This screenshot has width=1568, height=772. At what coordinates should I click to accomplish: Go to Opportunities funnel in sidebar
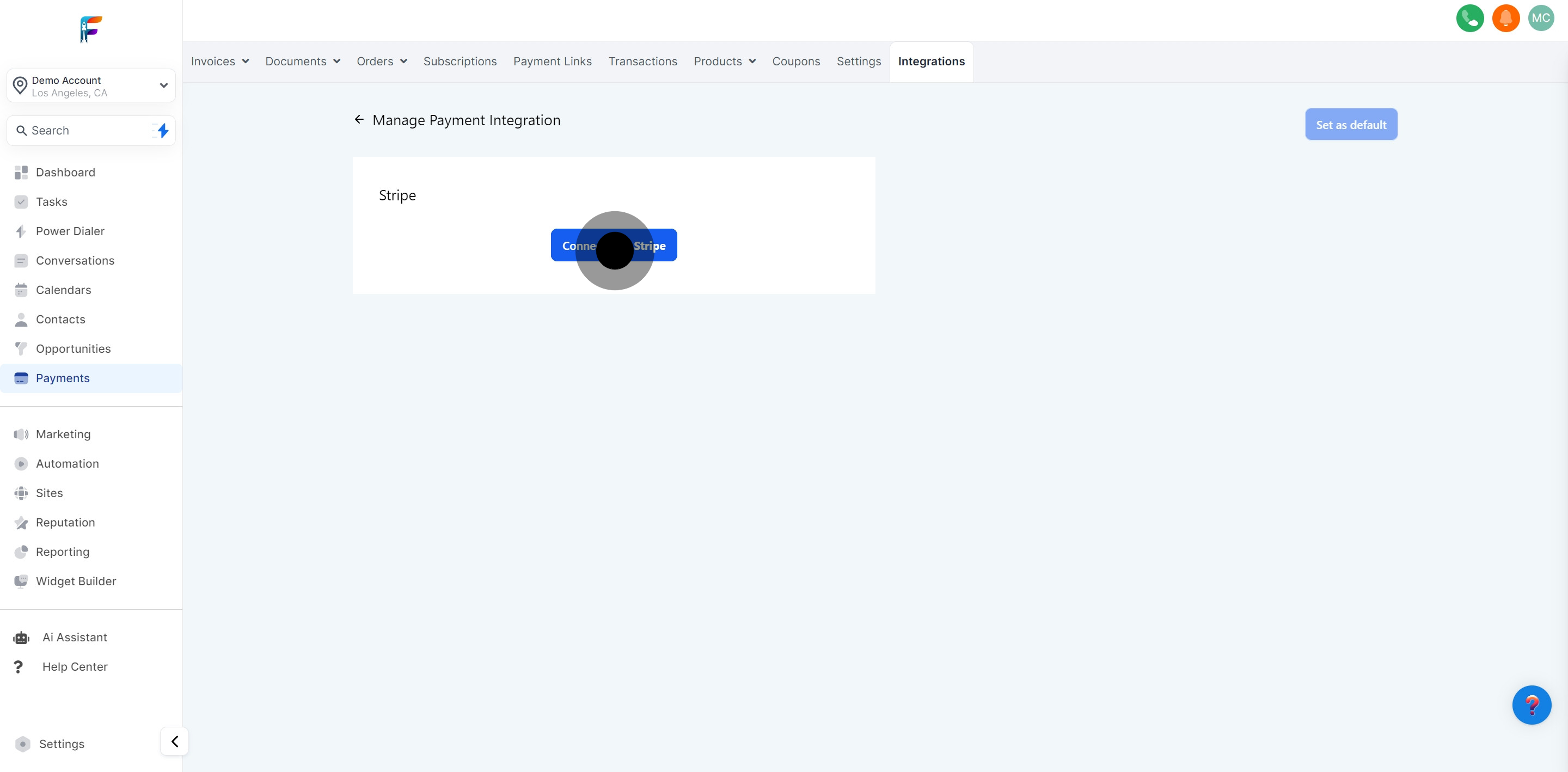(x=73, y=349)
